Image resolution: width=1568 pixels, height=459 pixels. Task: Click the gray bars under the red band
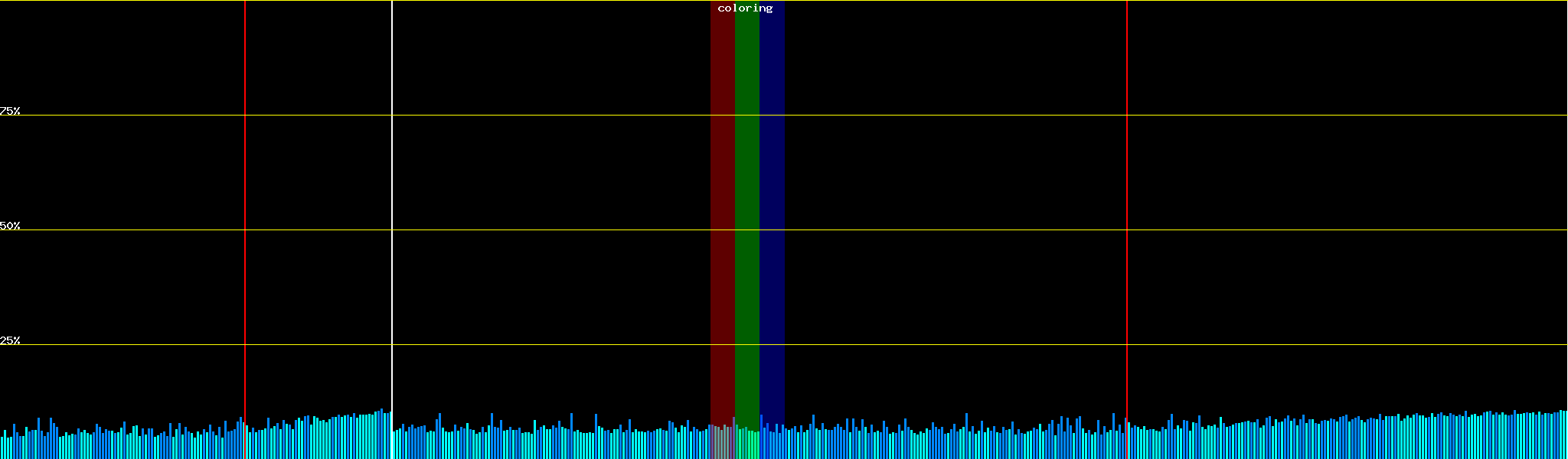722,444
